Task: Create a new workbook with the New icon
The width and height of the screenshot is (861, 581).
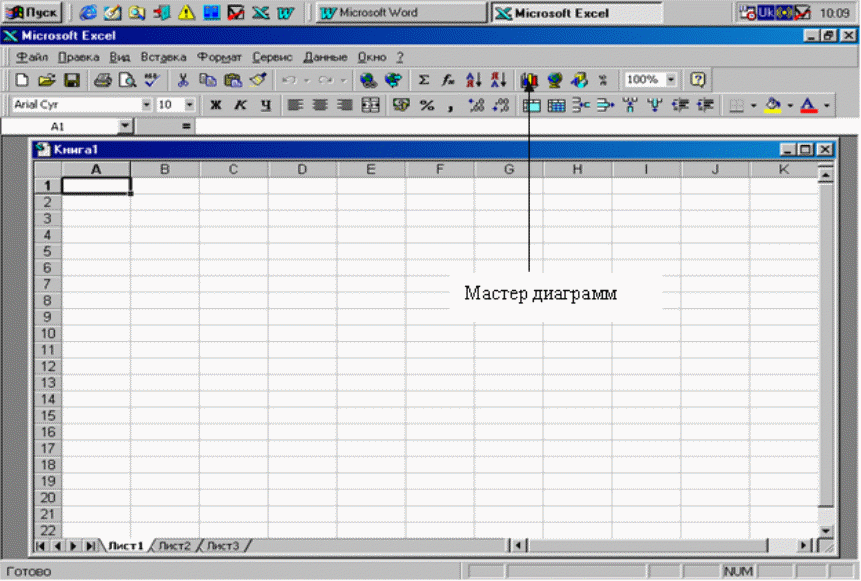Action: click(x=21, y=80)
